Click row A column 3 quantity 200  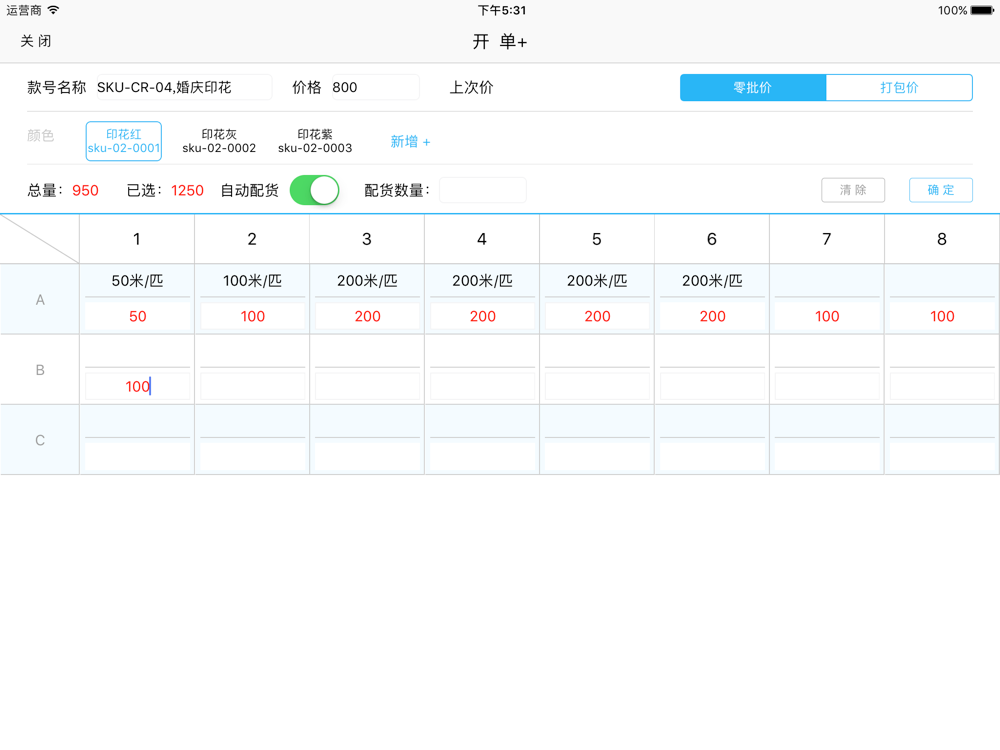pos(367,316)
